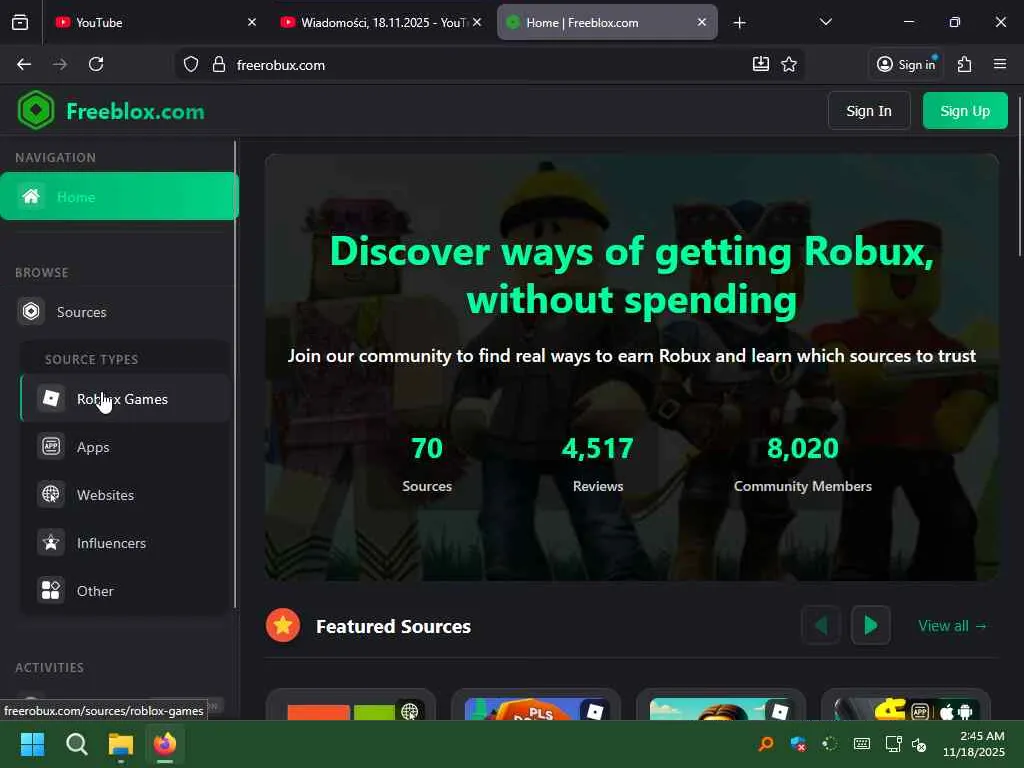This screenshot has height=768, width=1024.
Task: Switch to the YouTube tab
Action: pyautogui.click(x=155, y=22)
